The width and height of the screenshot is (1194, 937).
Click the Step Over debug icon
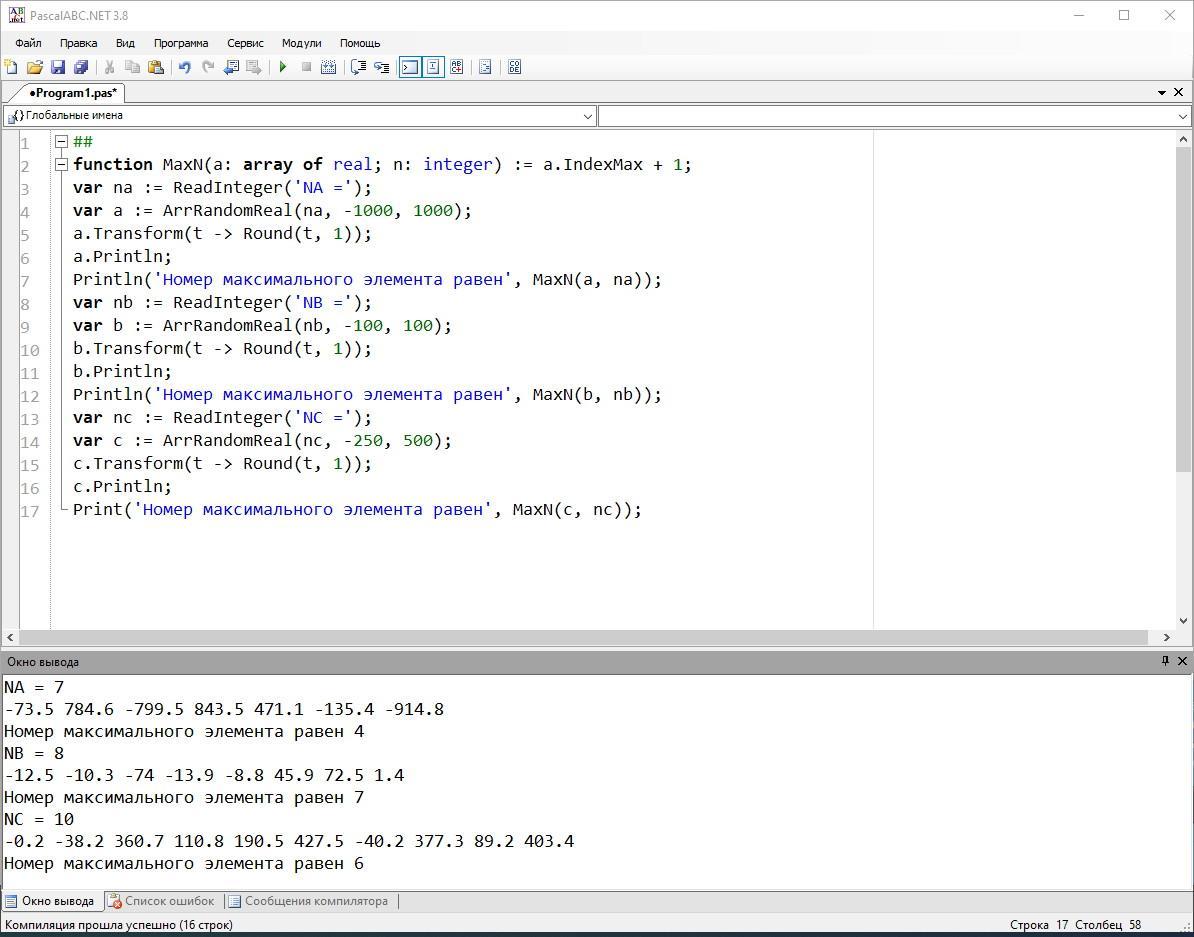coord(381,67)
